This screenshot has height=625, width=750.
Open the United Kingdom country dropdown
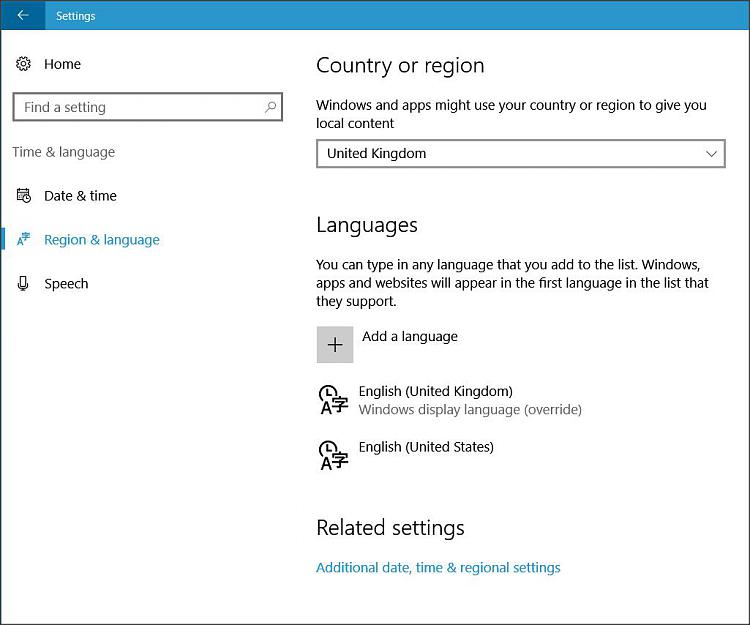521,154
